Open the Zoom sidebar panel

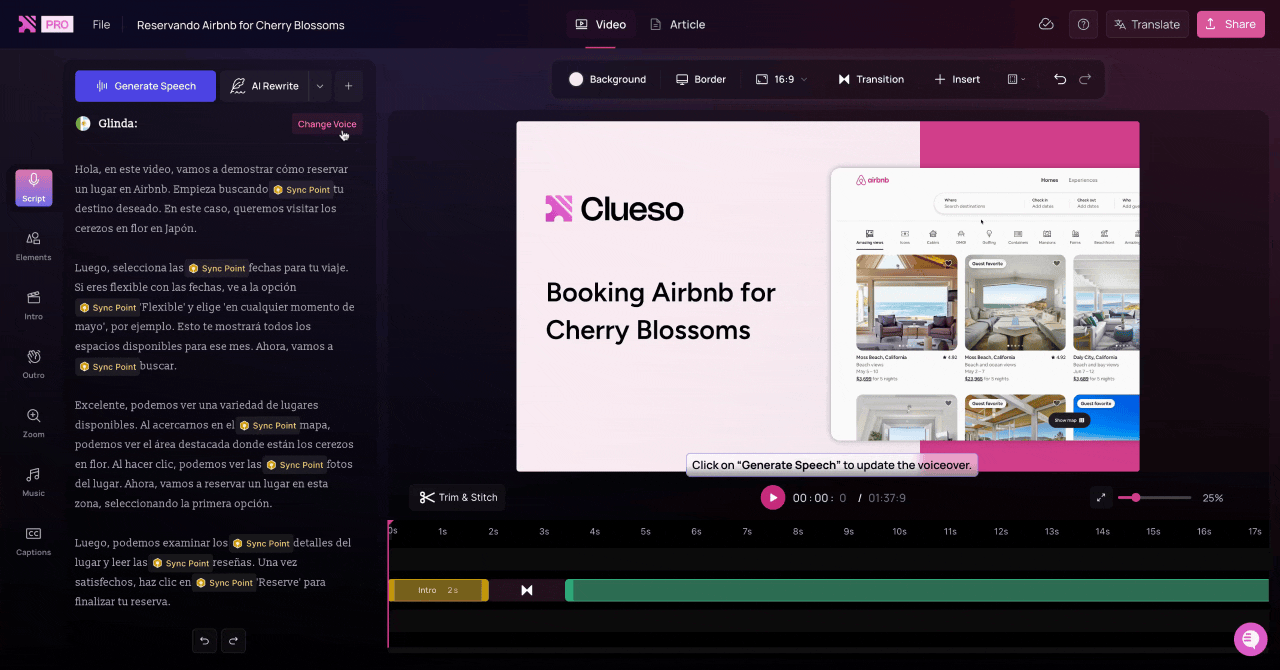tap(34, 423)
